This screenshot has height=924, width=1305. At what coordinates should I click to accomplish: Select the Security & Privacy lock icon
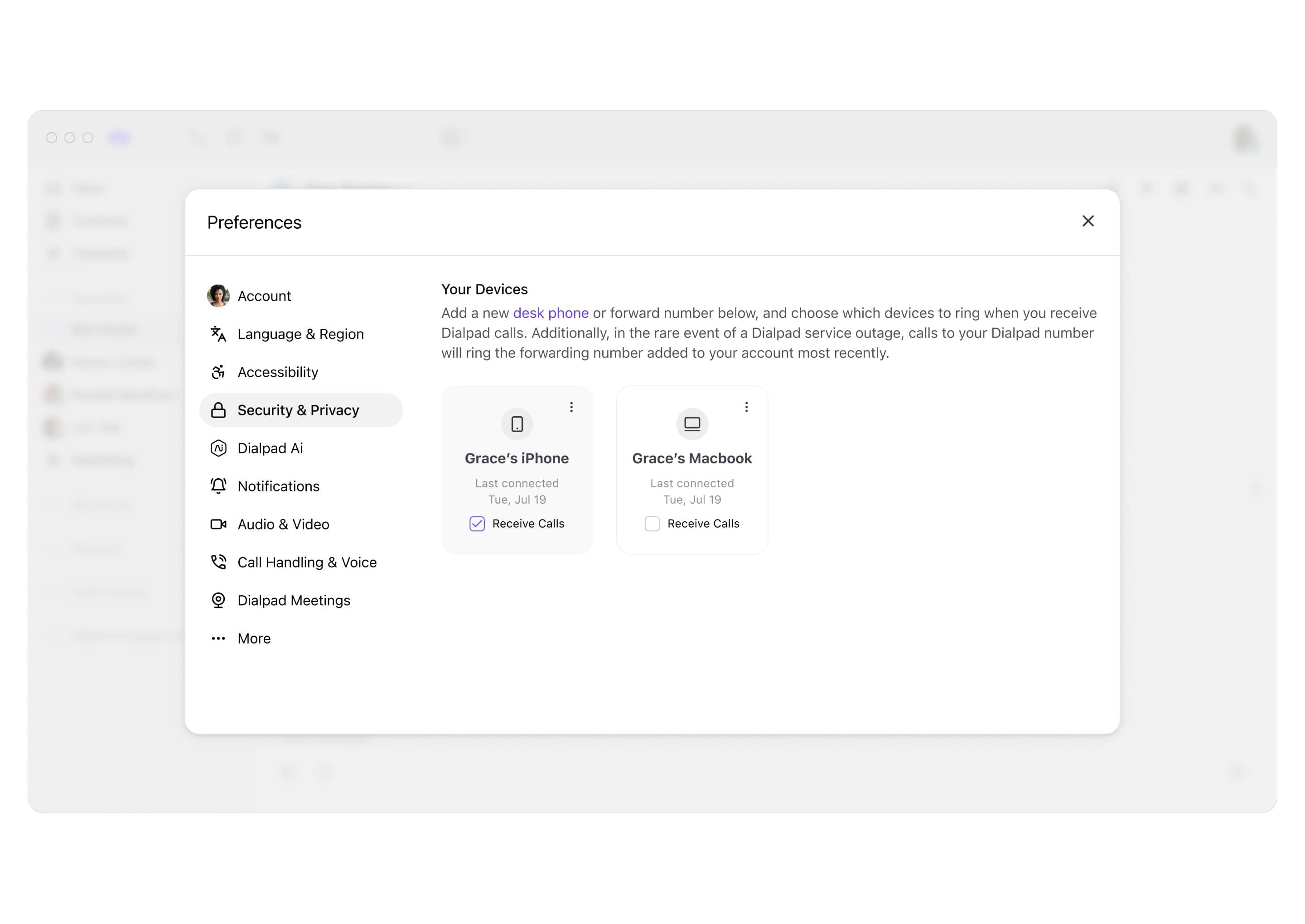point(218,410)
